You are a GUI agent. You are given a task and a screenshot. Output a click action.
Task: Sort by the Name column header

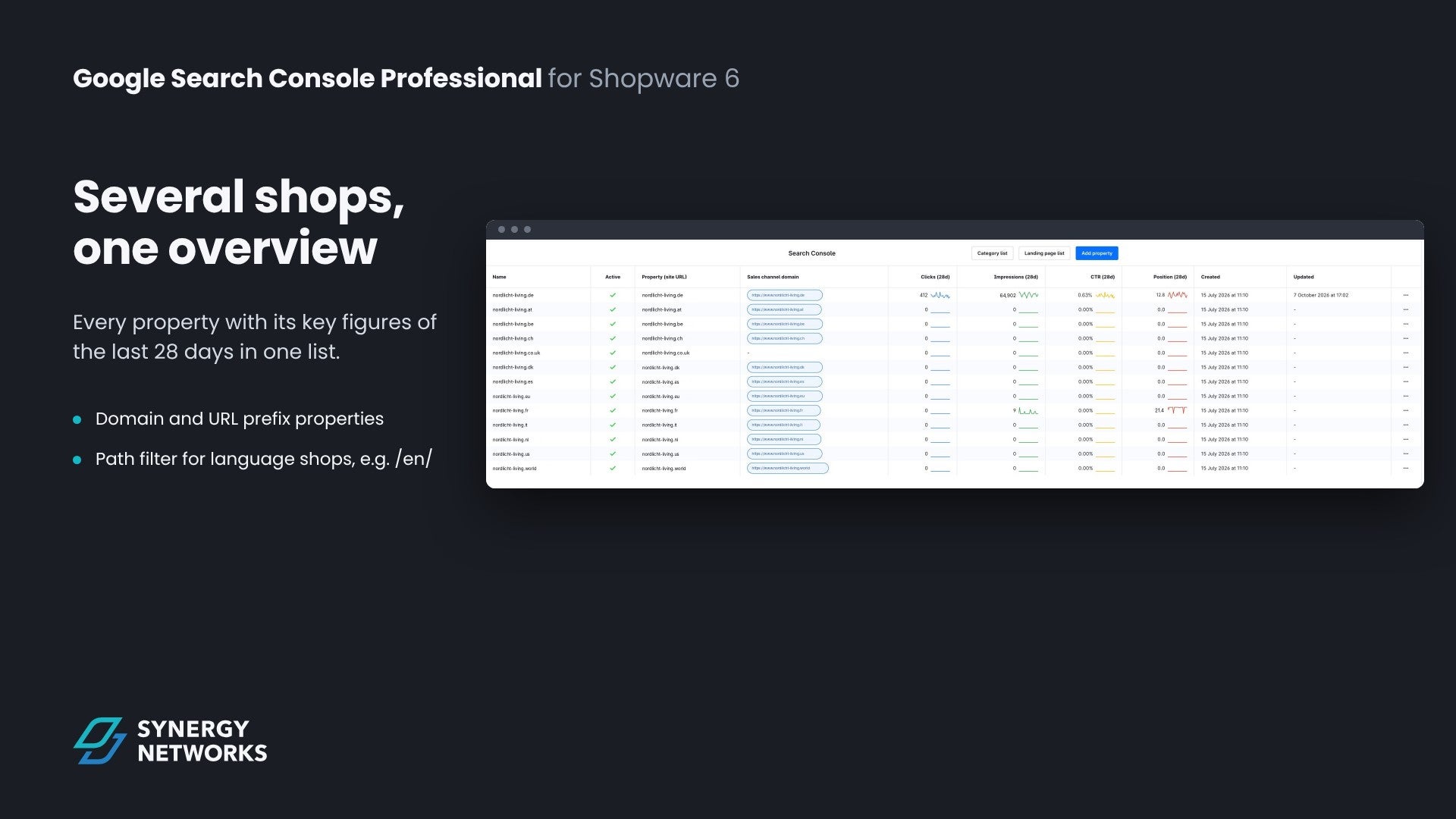499,277
